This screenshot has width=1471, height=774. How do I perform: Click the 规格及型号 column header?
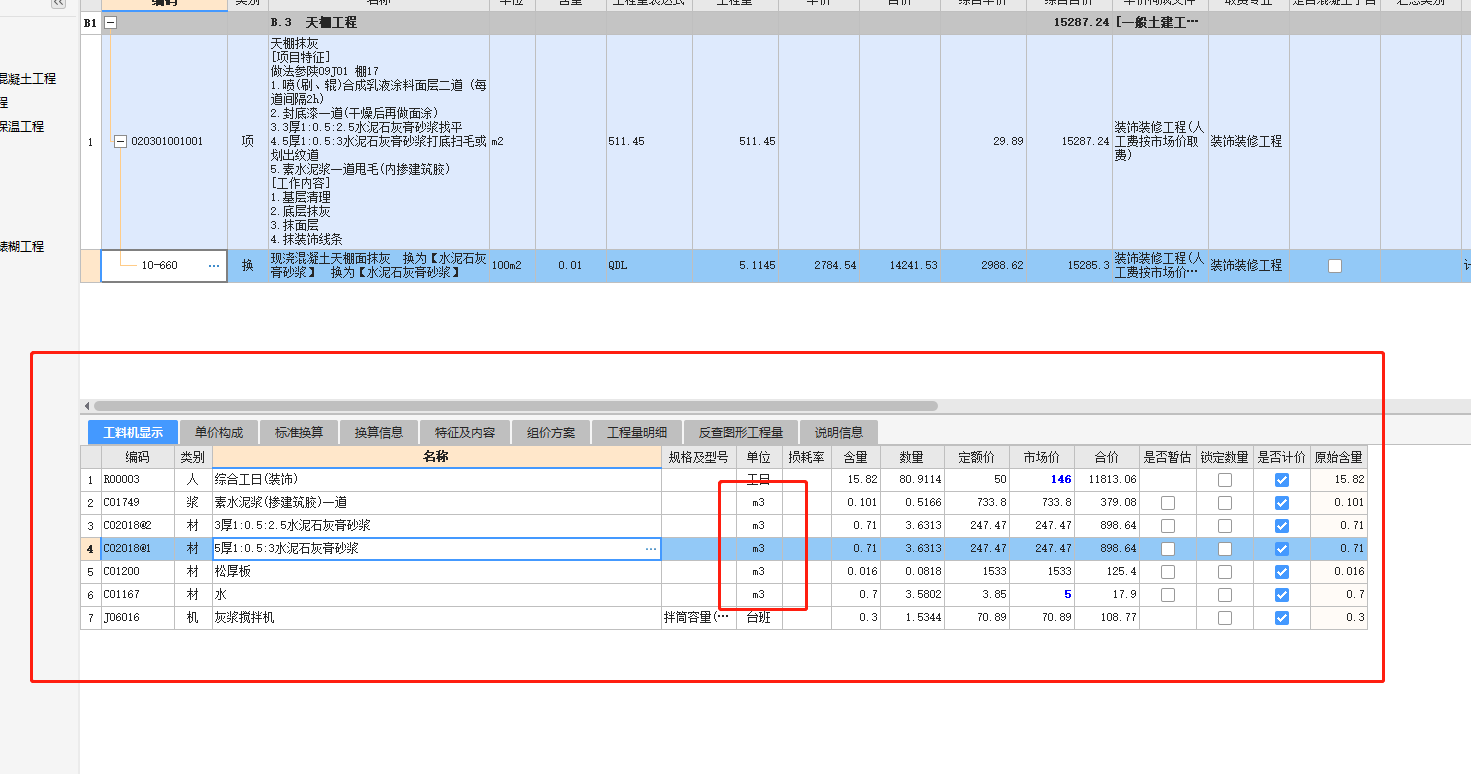(699, 457)
